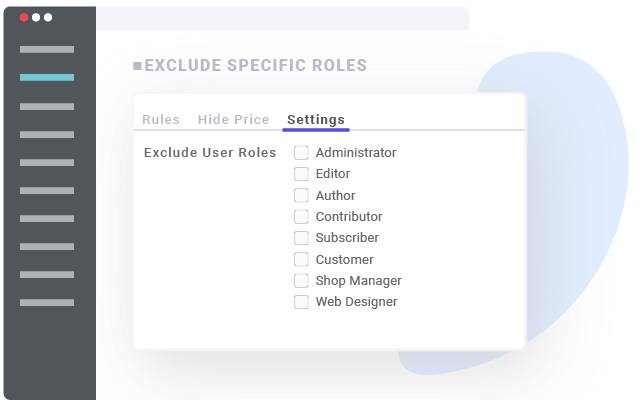The height and width of the screenshot is (400, 640).
Task: Open the sidebar item below the teal one
Action: pyautogui.click(x=47, y=106)
